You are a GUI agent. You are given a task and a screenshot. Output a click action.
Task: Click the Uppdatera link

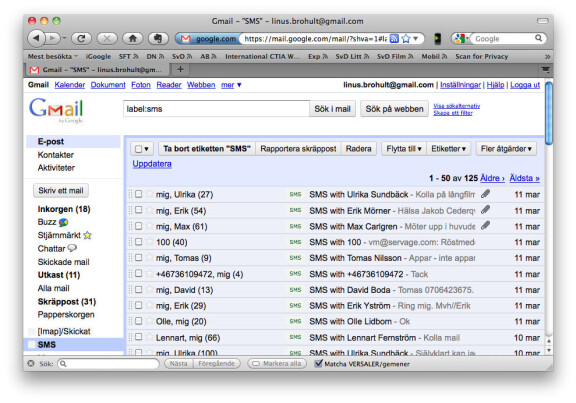152,164
